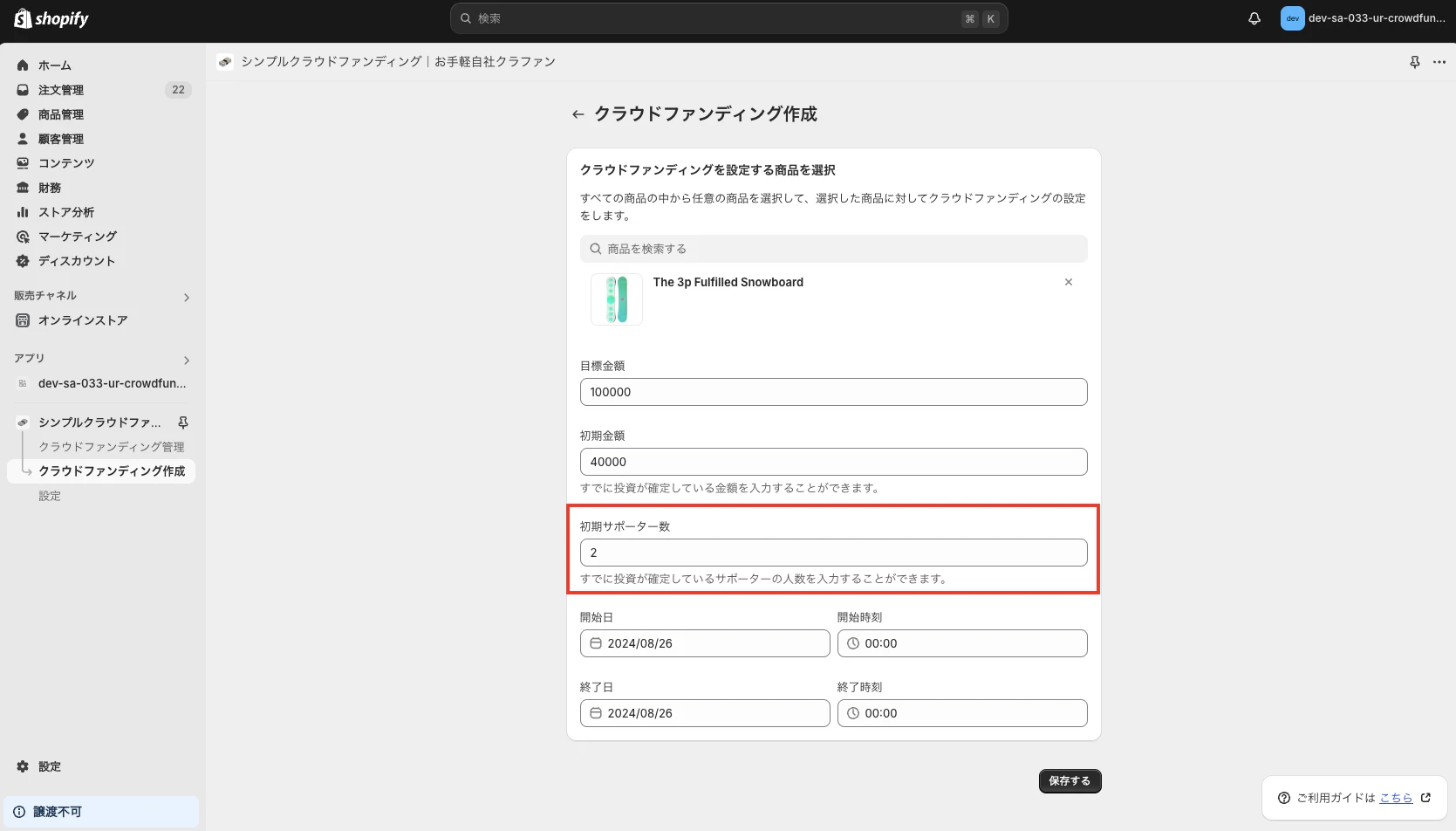This screenshot has height=831, width=1456.
Task: Open the こちら usage guide link
Action: pyautogui.click(x=1396, y=797)
